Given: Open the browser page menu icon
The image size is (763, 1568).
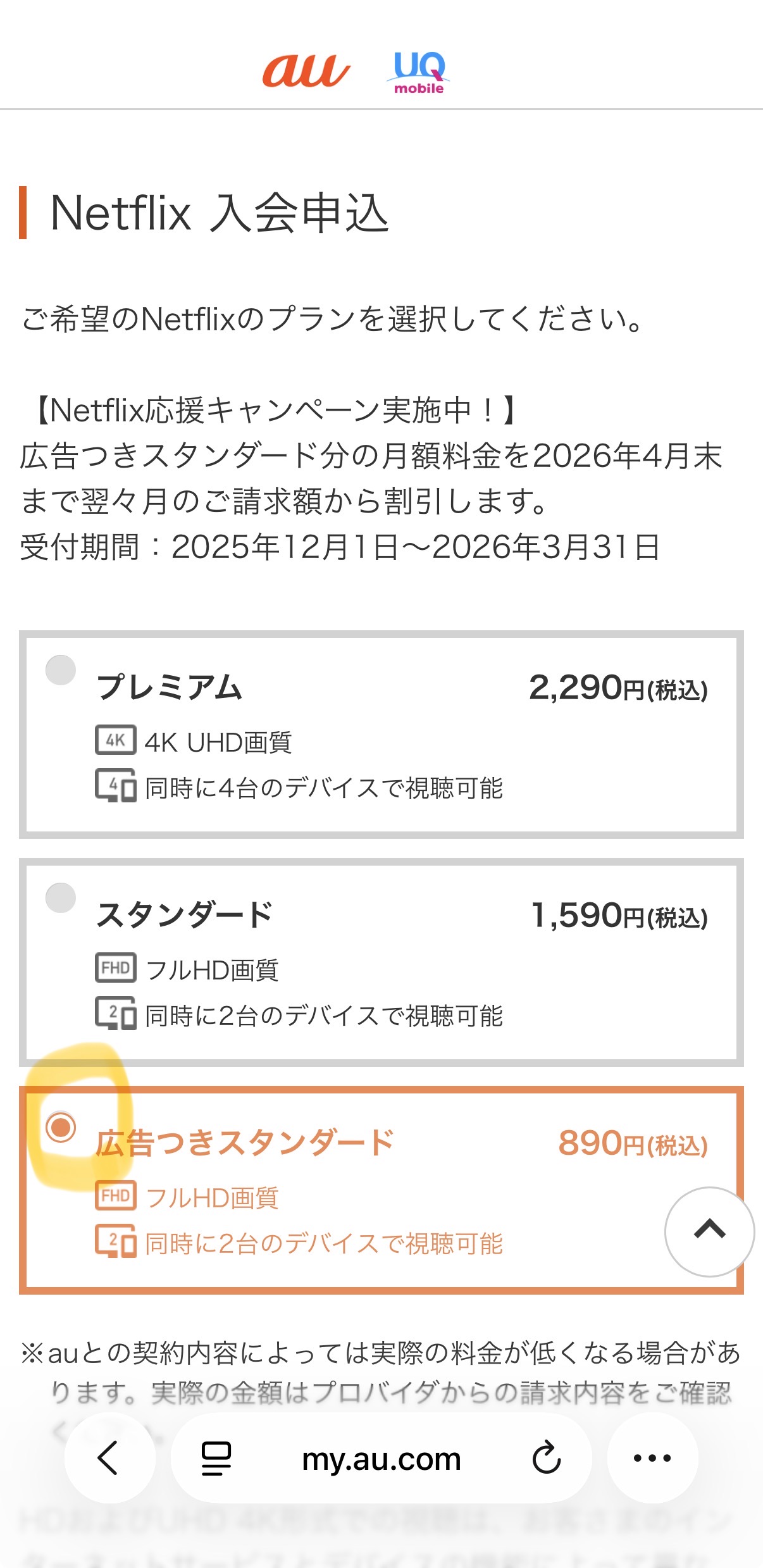Looking at the screenshot, I should (216, 1459).
